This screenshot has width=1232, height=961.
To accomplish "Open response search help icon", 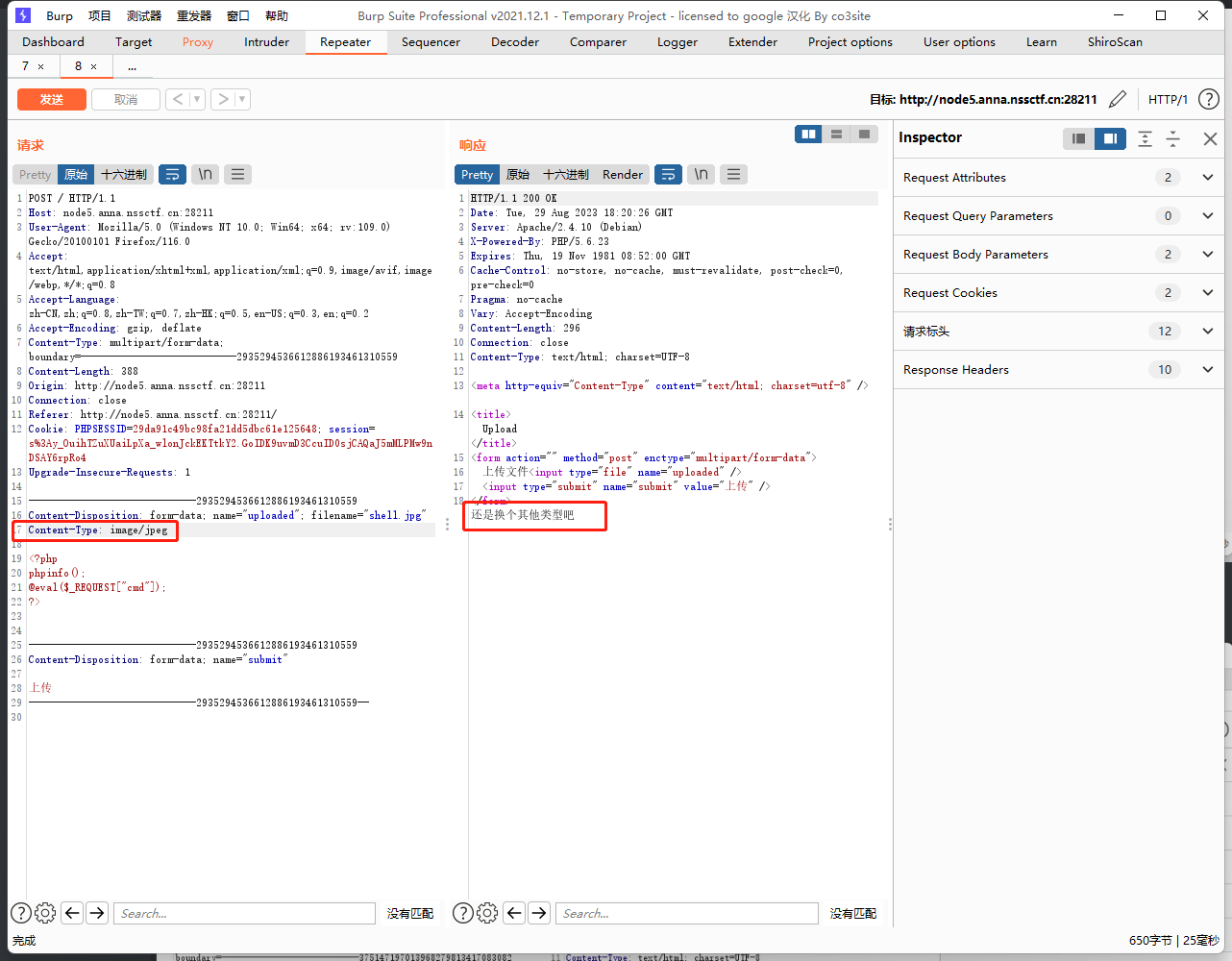I will coord(463,913).
